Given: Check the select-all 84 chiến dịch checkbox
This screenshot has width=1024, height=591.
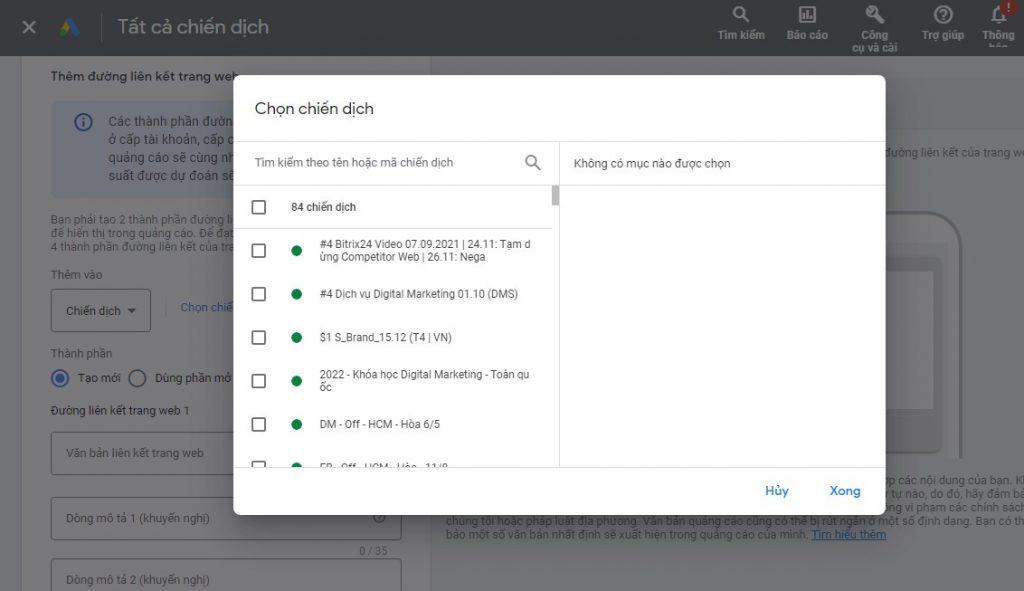Looking at the screenshot, I should 259,206.
